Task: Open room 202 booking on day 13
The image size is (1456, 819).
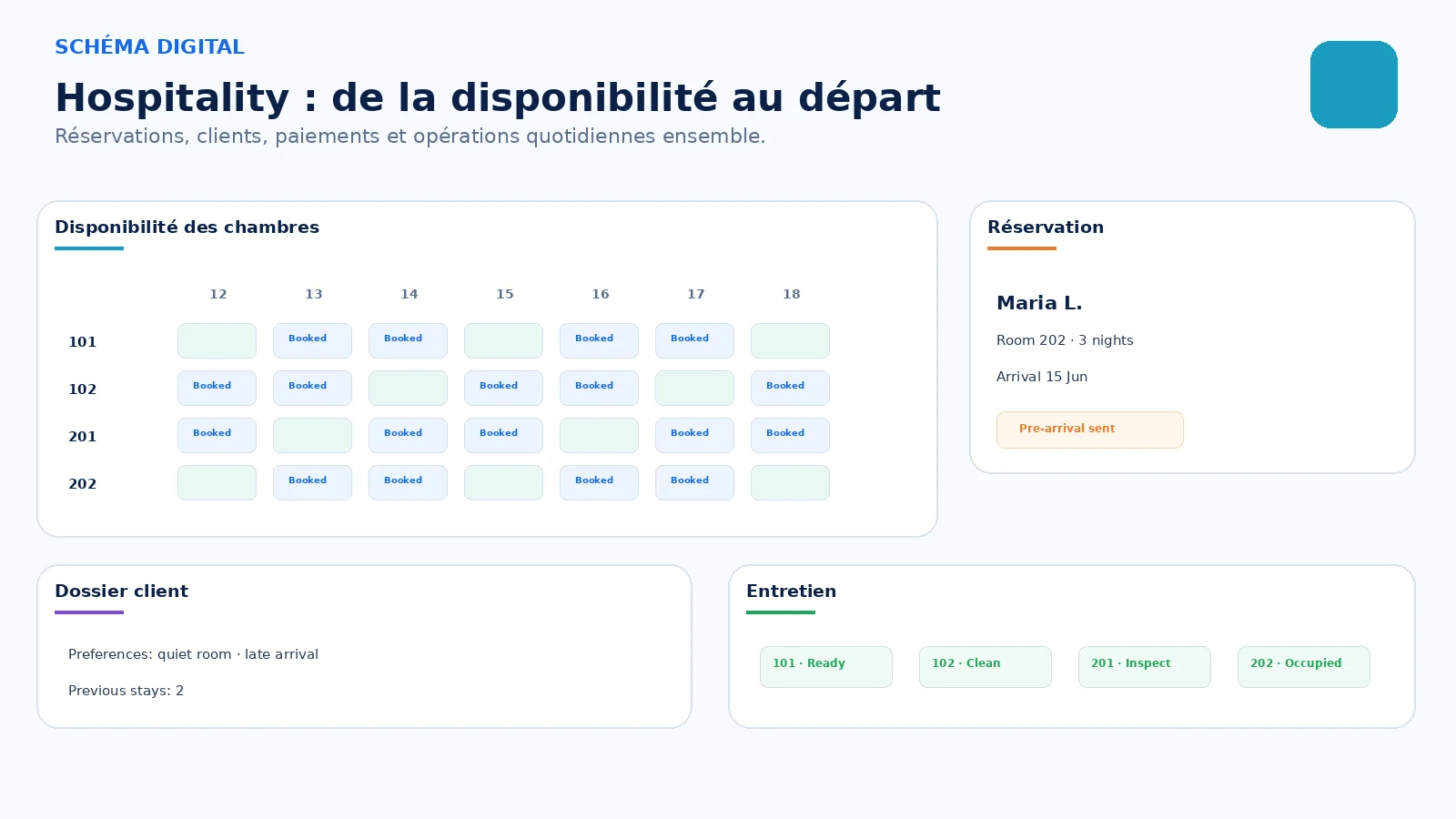Action: (312, 482)
